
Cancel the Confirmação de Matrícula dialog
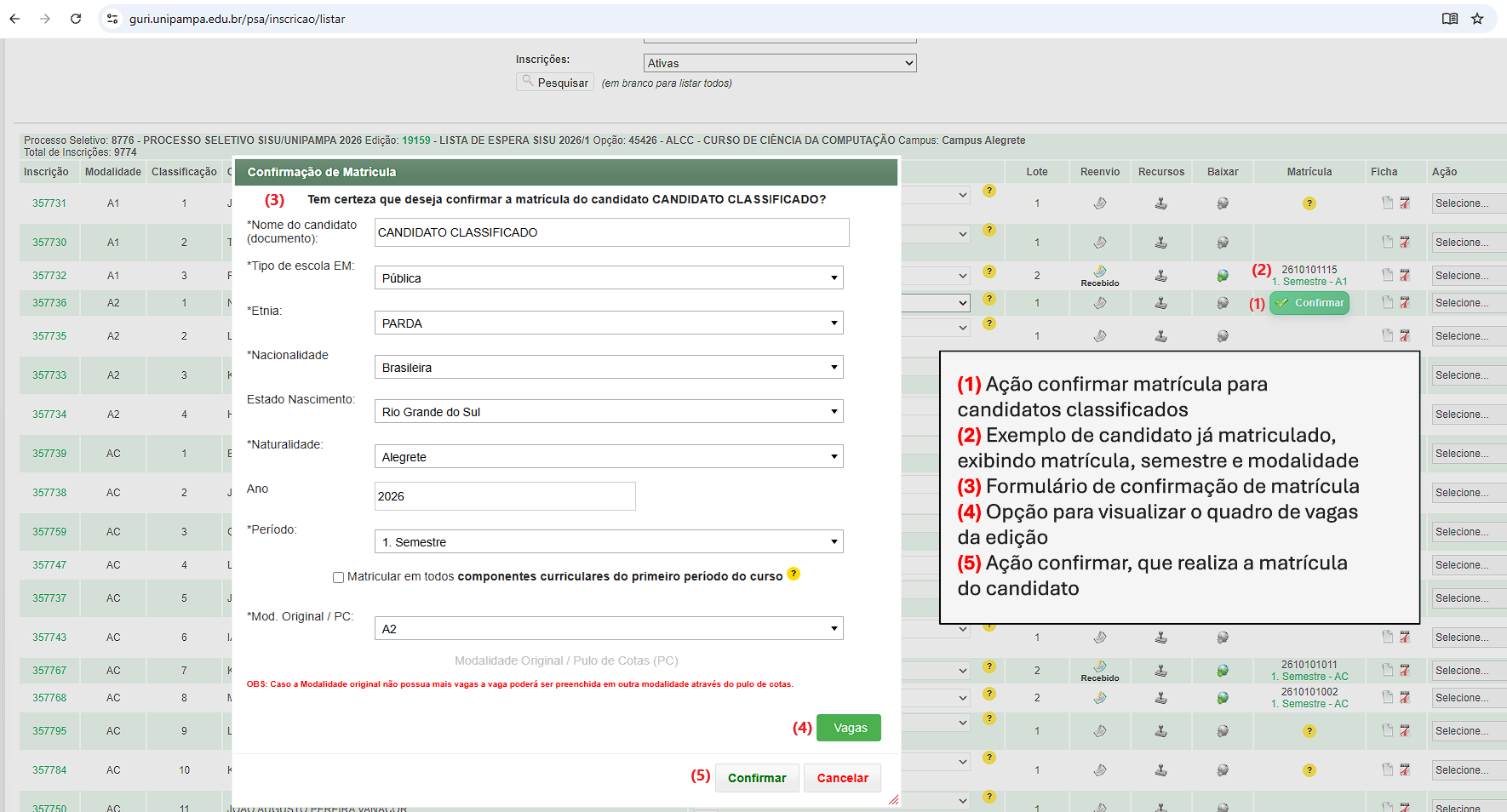pyautogui.click(x=843, y=778)
